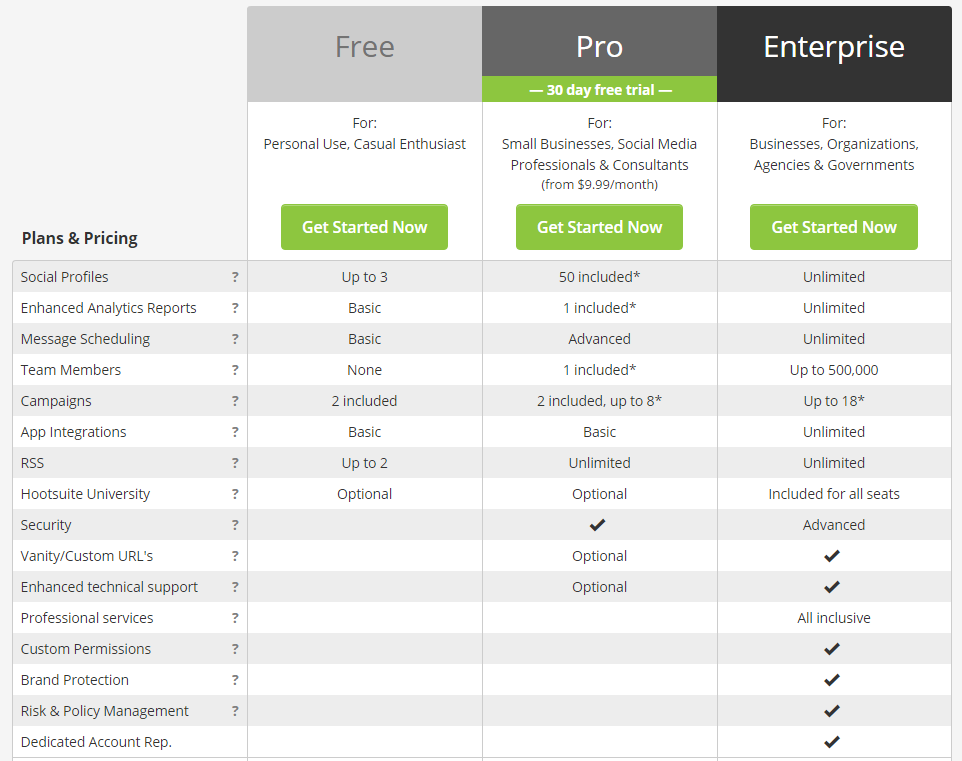Select the Pro plan header

(599, 47)
